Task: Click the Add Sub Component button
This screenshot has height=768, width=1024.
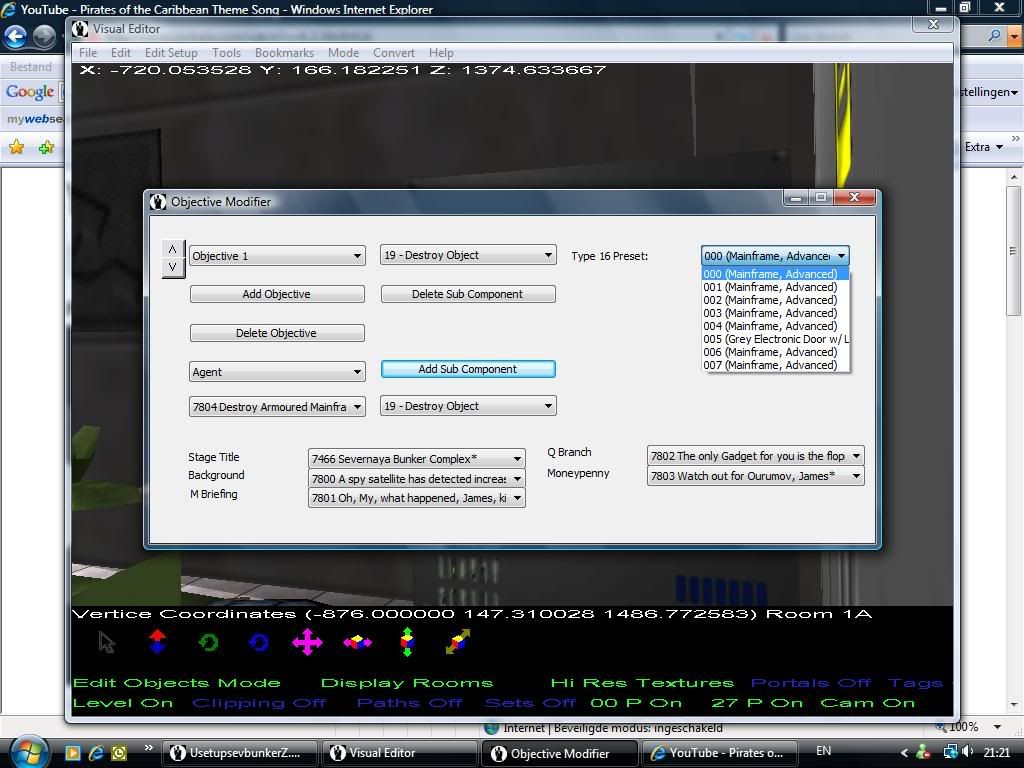Action: pyautogui.click(x=468, y=369)
